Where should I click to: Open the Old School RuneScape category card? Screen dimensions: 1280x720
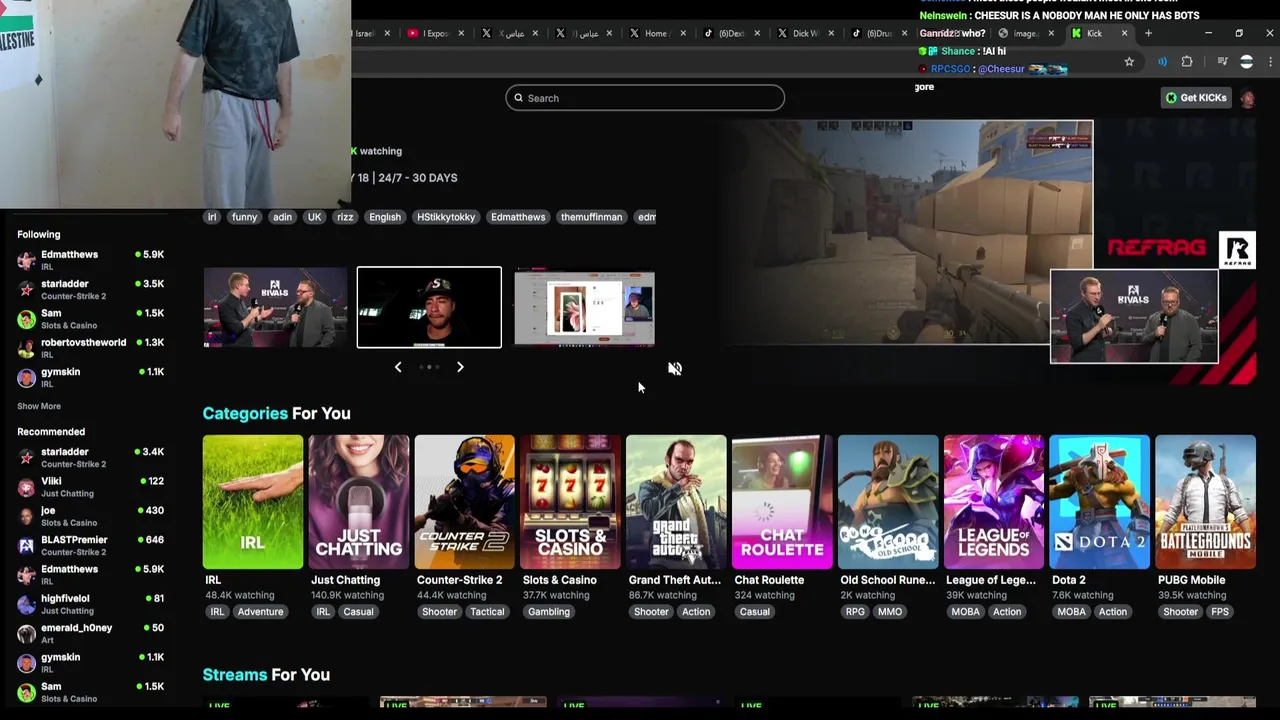click(x=888, y=502)
